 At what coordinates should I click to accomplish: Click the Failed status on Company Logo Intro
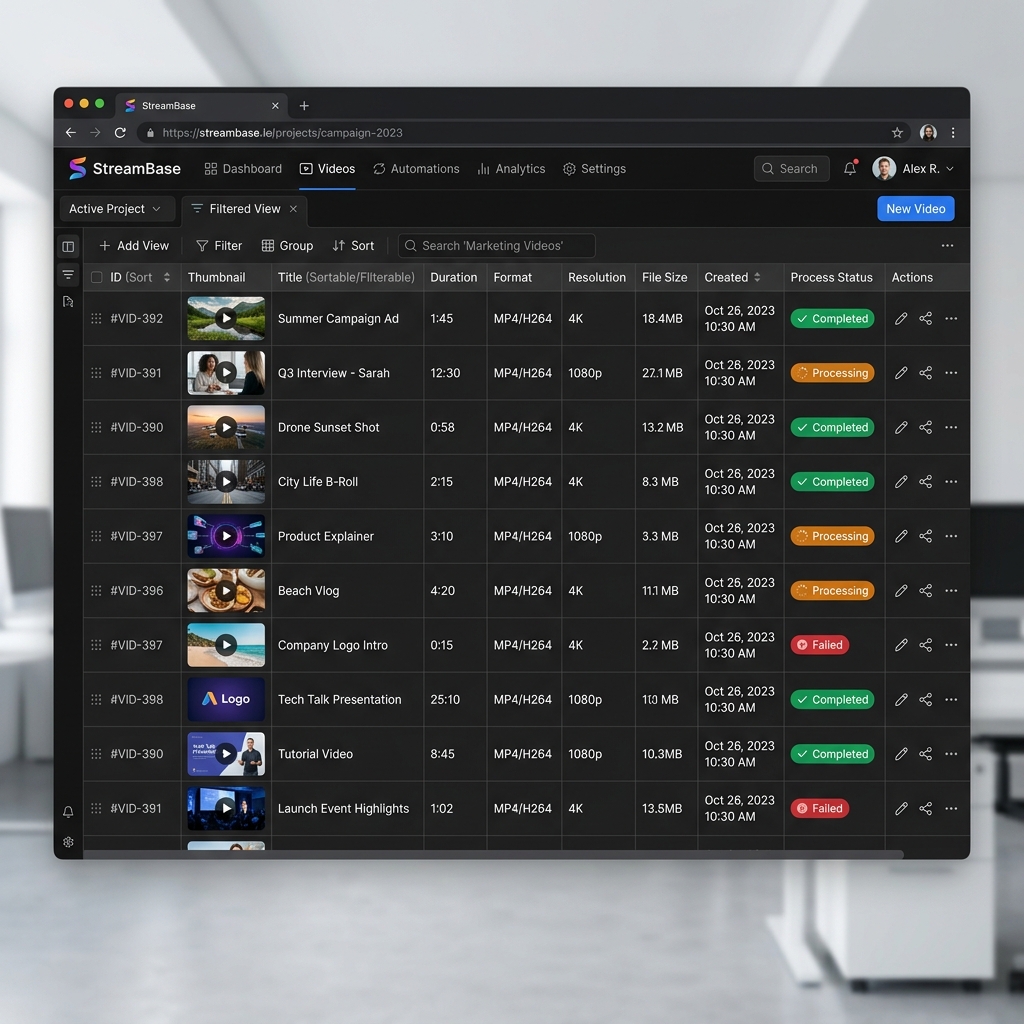(820, 645)
